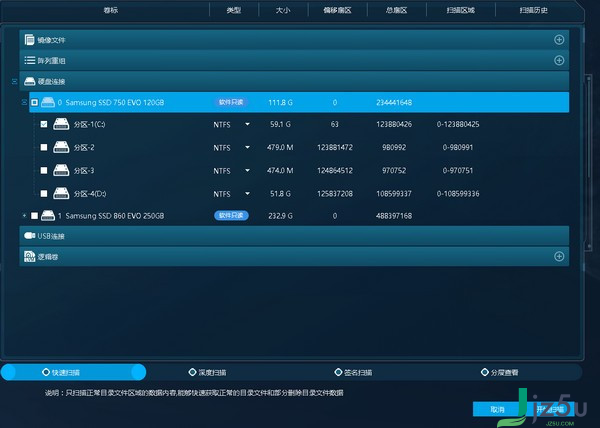Select the 分区-2 partition row label

pos(84,147)
